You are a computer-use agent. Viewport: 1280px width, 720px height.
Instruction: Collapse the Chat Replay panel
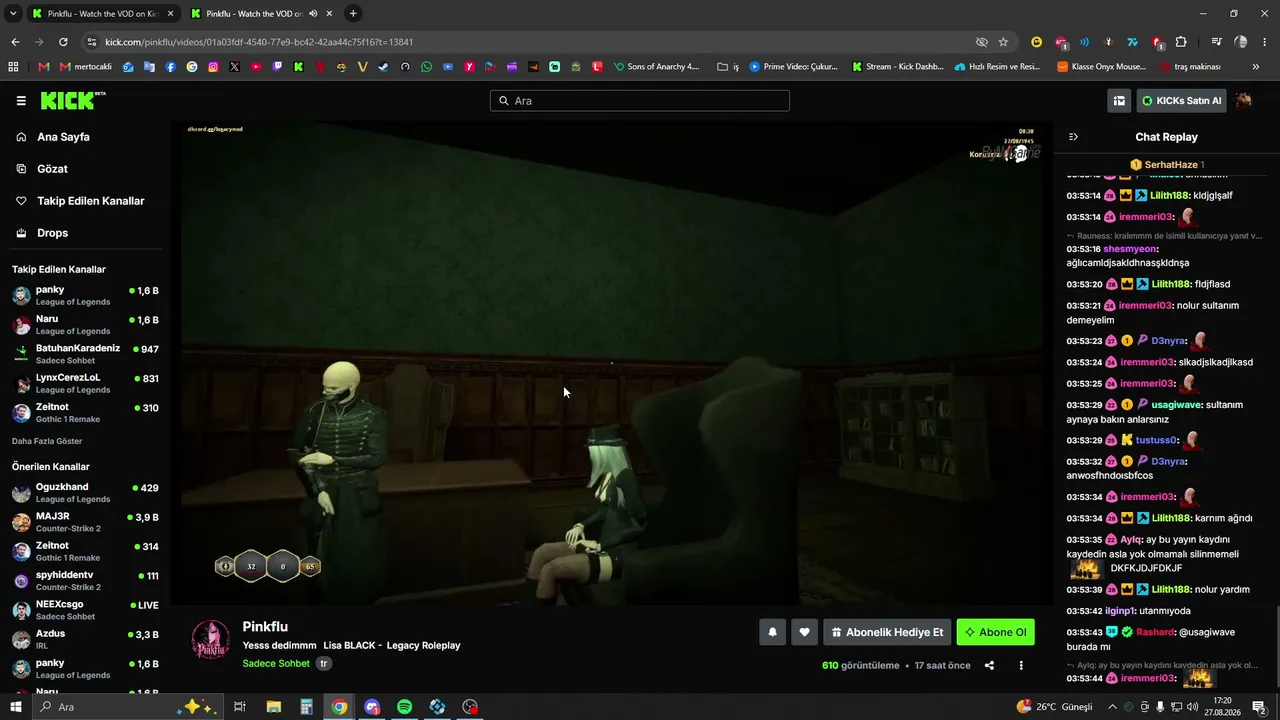pyautogui.click(x=1073, y=137)
